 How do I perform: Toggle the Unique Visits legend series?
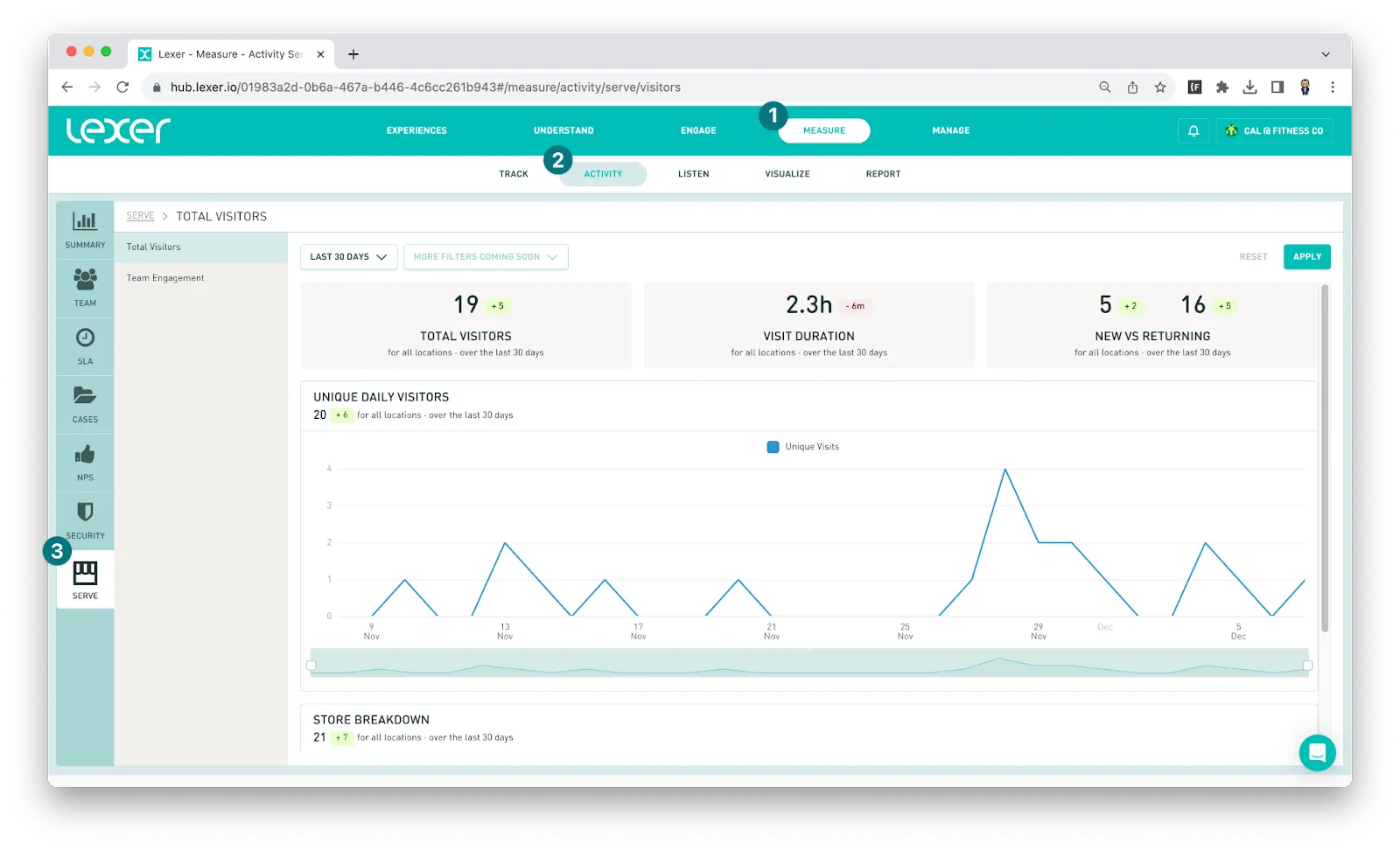click(802, 447)
